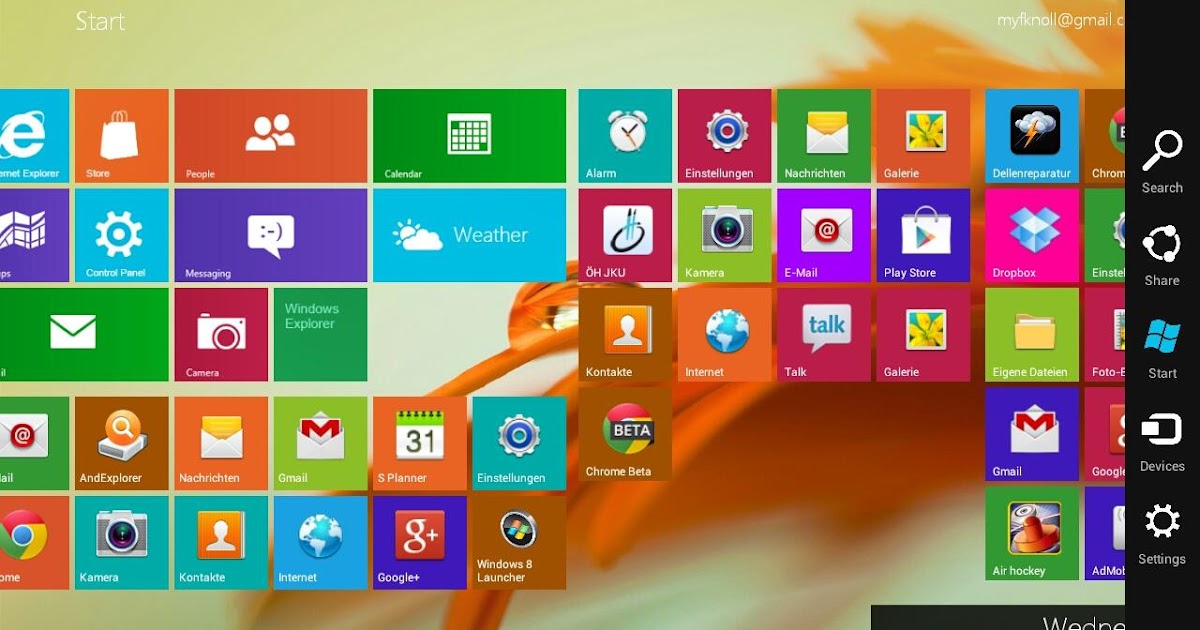Image resolution: width=1200 pixels, height=630 pixels.
Task: Open the Dellenreparatur tile
Action: tap(1032, 136)
